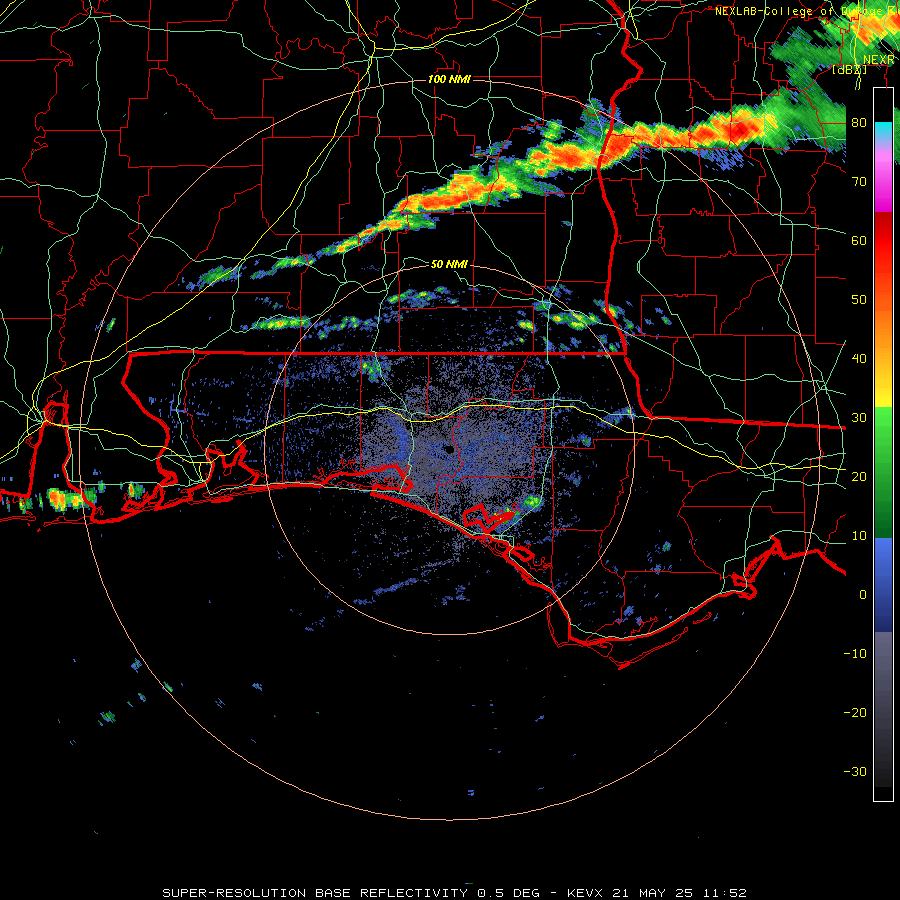Click the 0 value on the dBZ scale

click(x=863, y=595)
